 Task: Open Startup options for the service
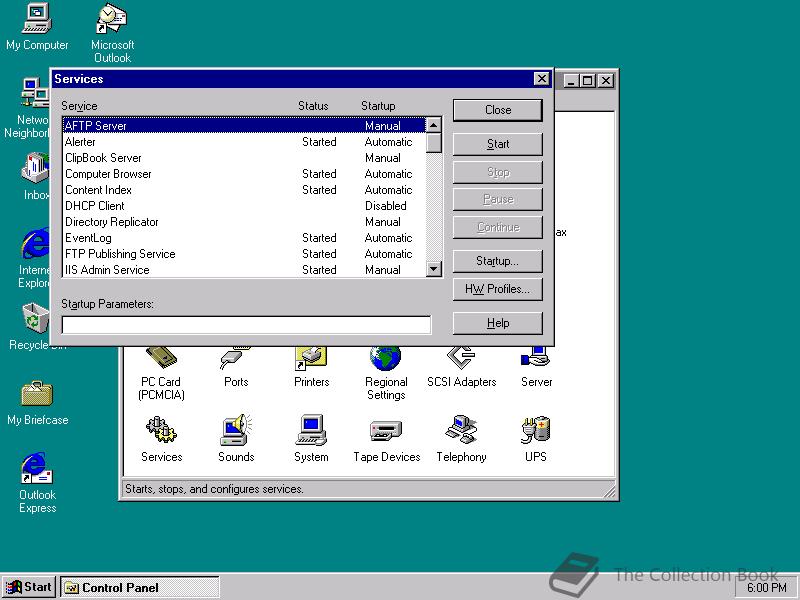(497, 261)
